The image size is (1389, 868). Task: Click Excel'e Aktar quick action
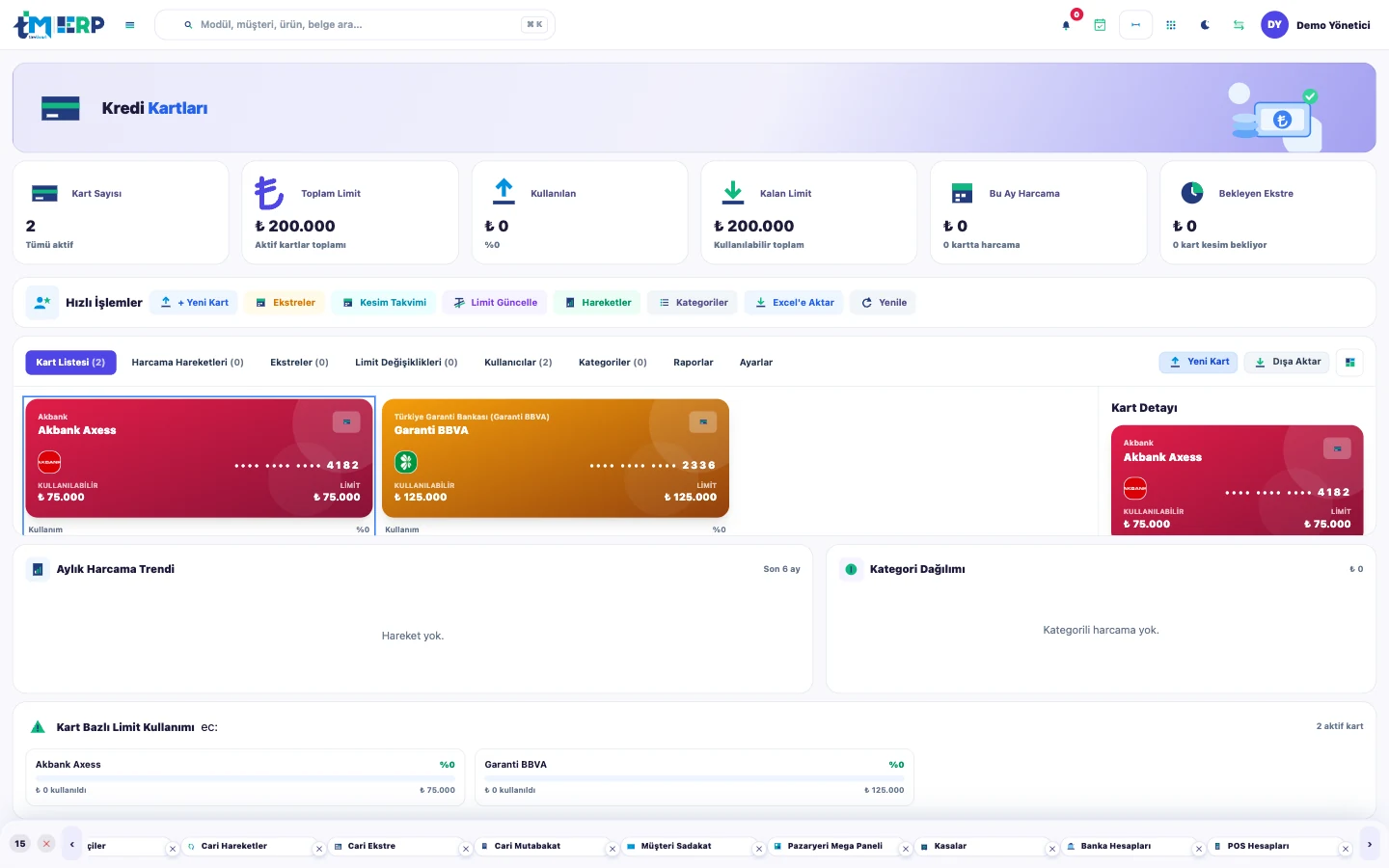pos(794,303)
